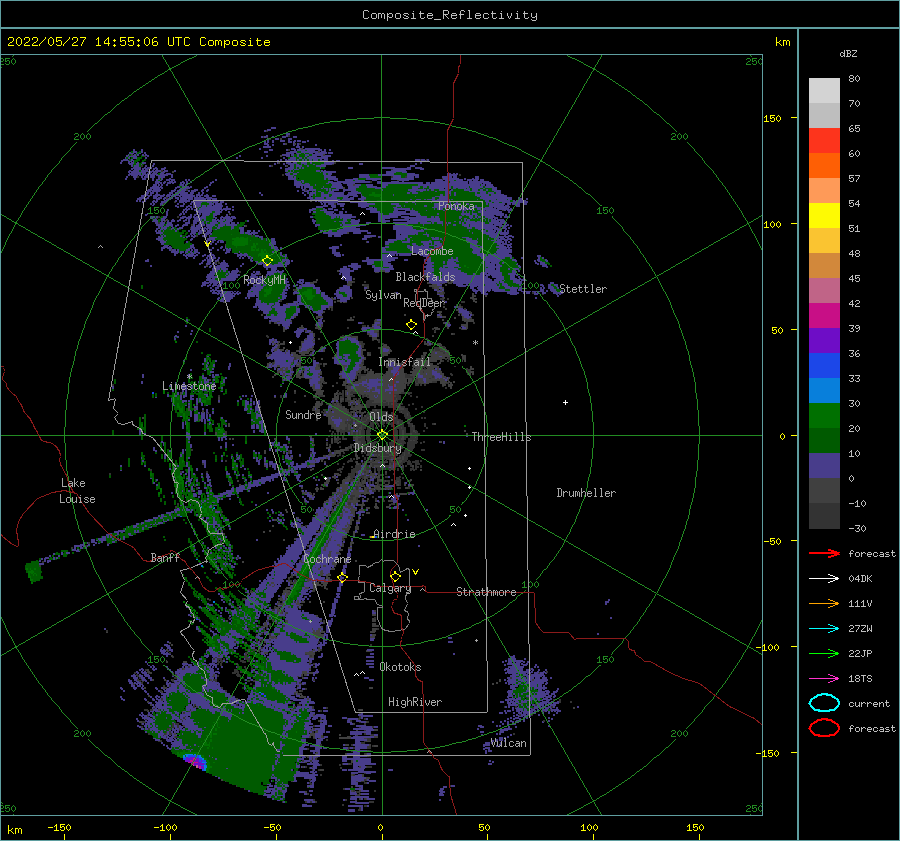Image resolution: width=900 pixels, height=841 pixels.
Task: Click the asterisk marker above Limestone
Action: [189, 377]
